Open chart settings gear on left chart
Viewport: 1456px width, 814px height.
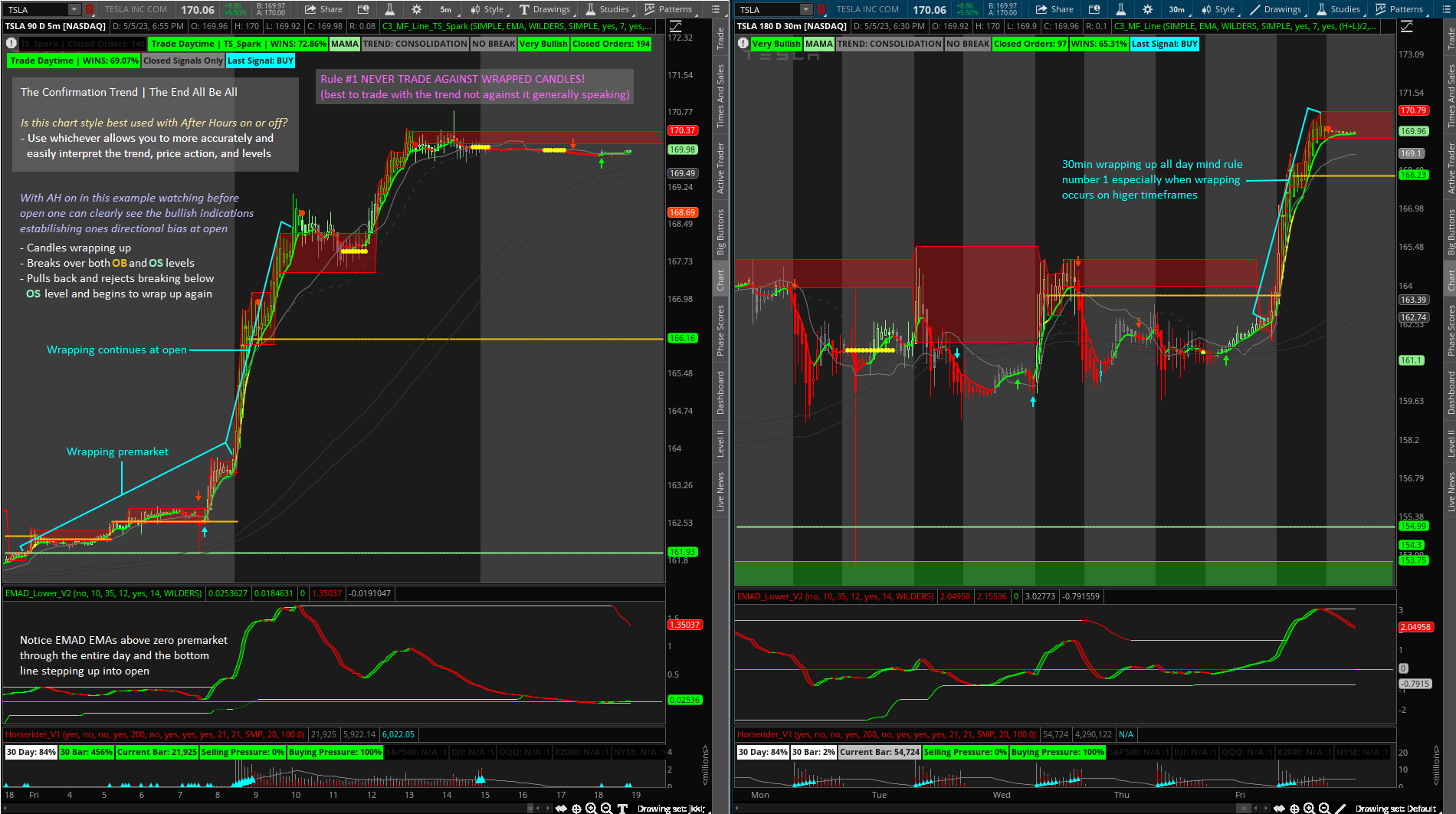point(416,9)
